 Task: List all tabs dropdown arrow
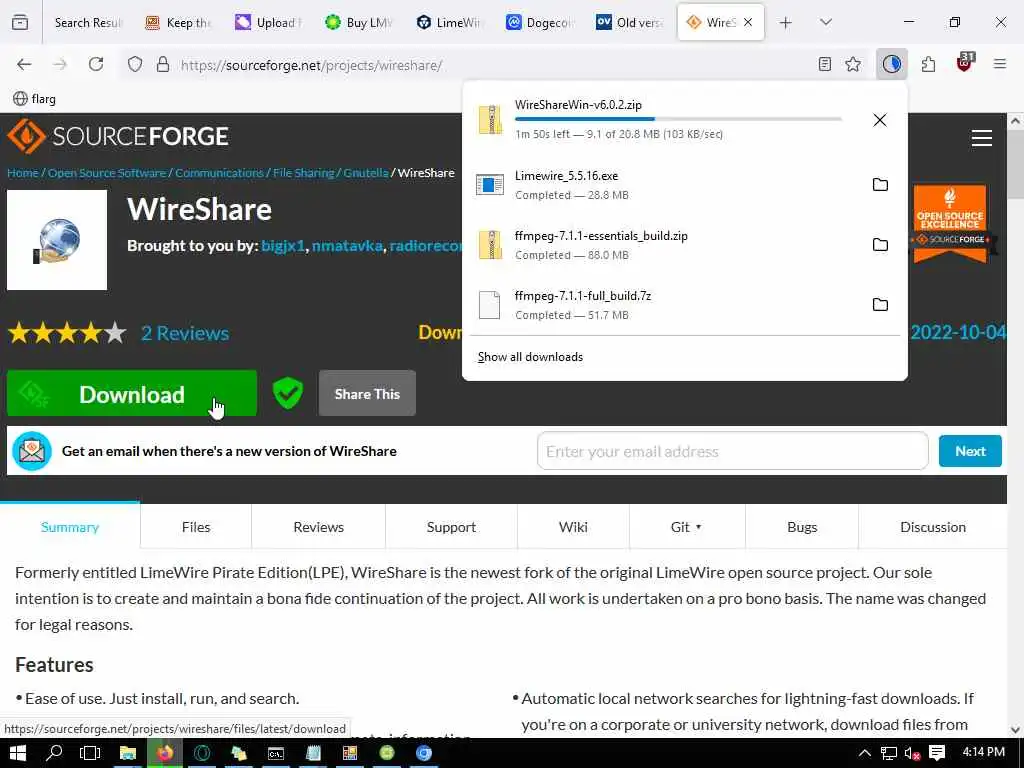click(826, 22)
